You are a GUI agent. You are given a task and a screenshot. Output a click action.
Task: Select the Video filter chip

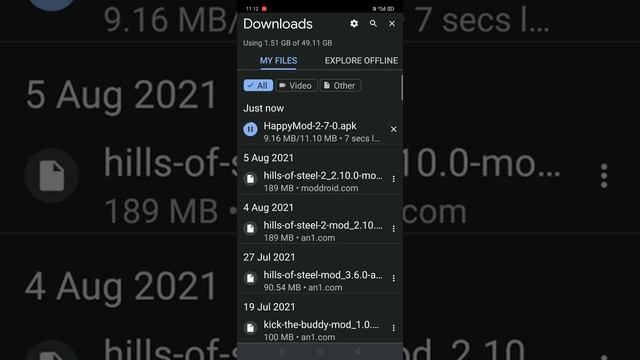point(296,85)
